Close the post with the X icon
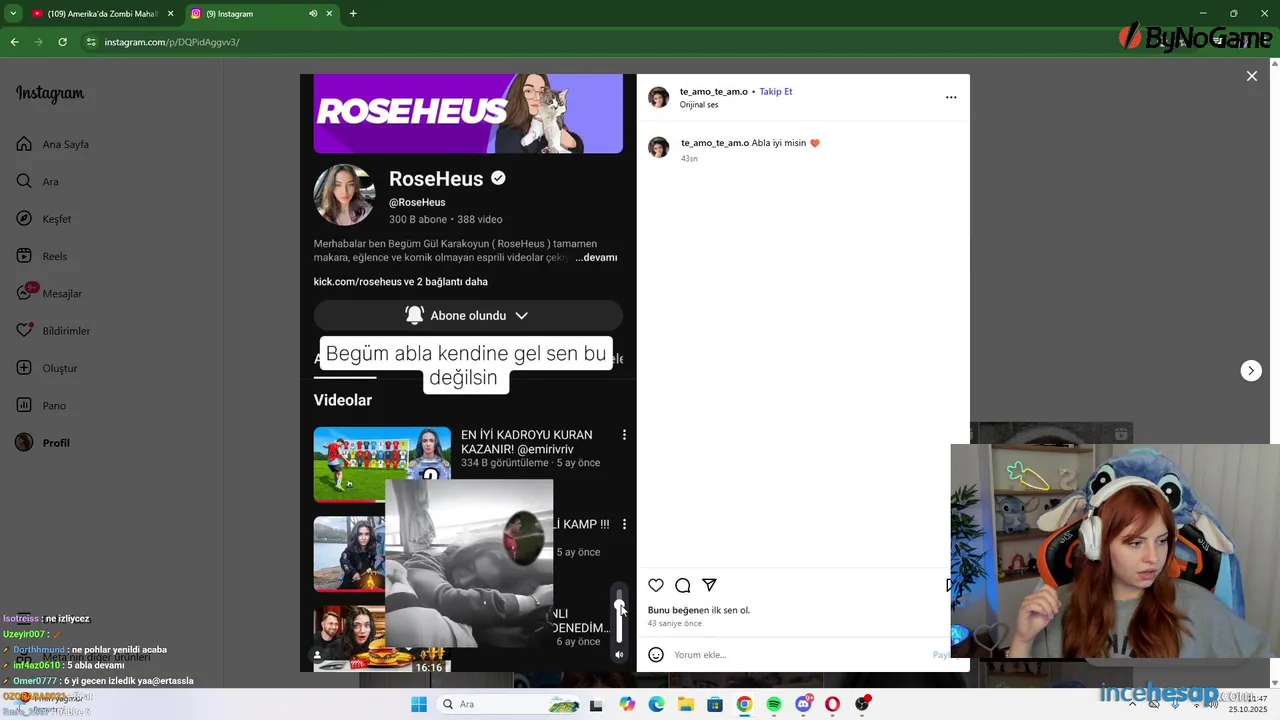The image size is (1280, 720). [1251, 76]
